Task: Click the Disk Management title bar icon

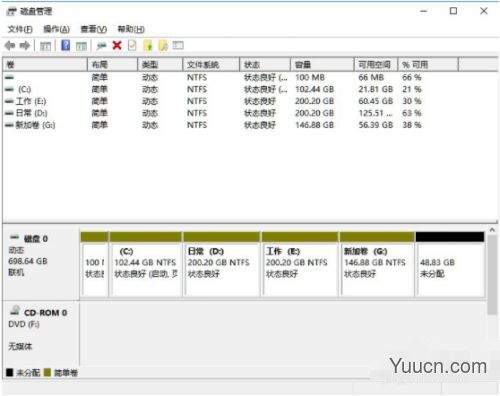Action: [x=12, y=12]
